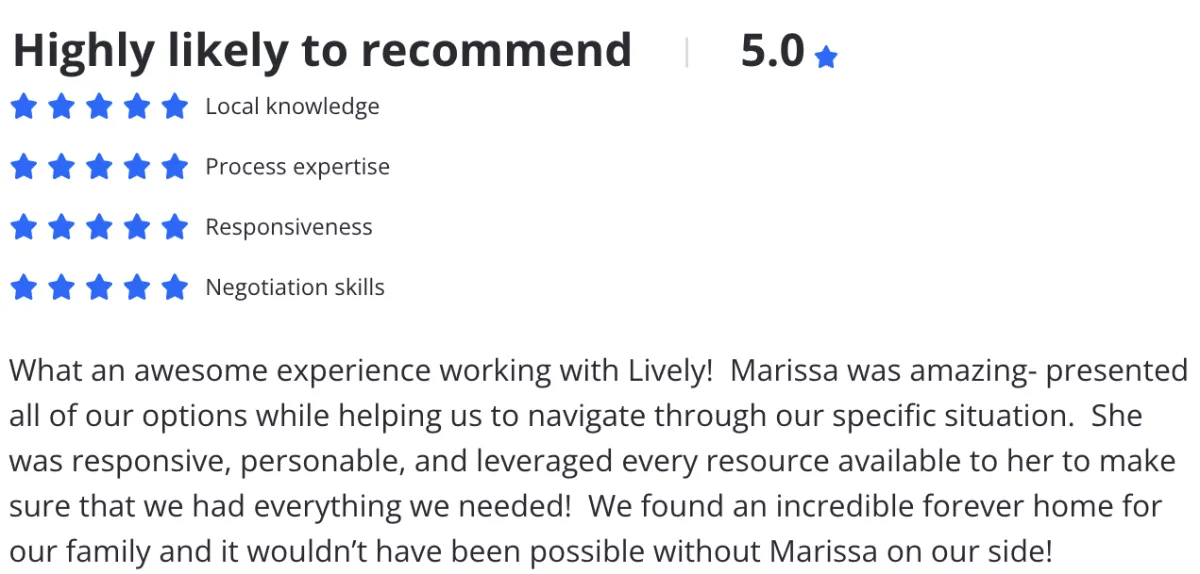The height and width of the screenshot is (574, 1200).
Task: Click the Highly likely to recommend heading
Action: coord(322,50)
